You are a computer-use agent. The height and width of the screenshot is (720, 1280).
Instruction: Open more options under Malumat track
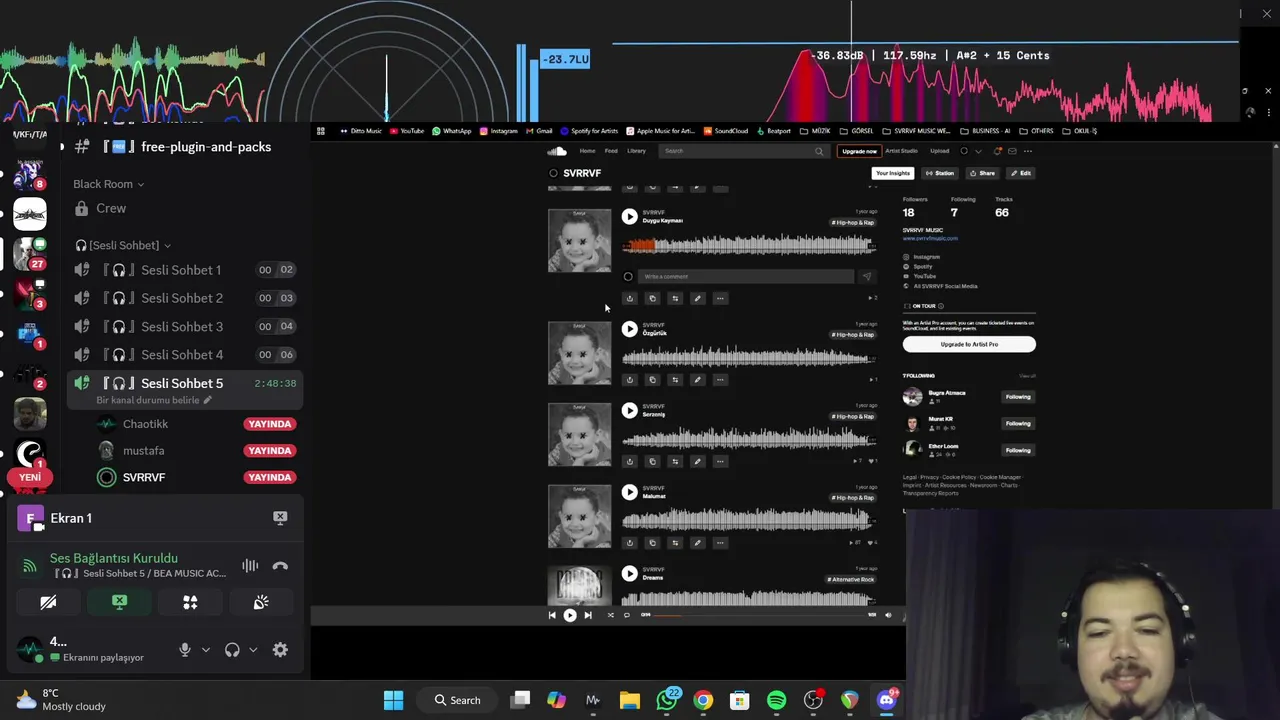click(x=720, y=543)
